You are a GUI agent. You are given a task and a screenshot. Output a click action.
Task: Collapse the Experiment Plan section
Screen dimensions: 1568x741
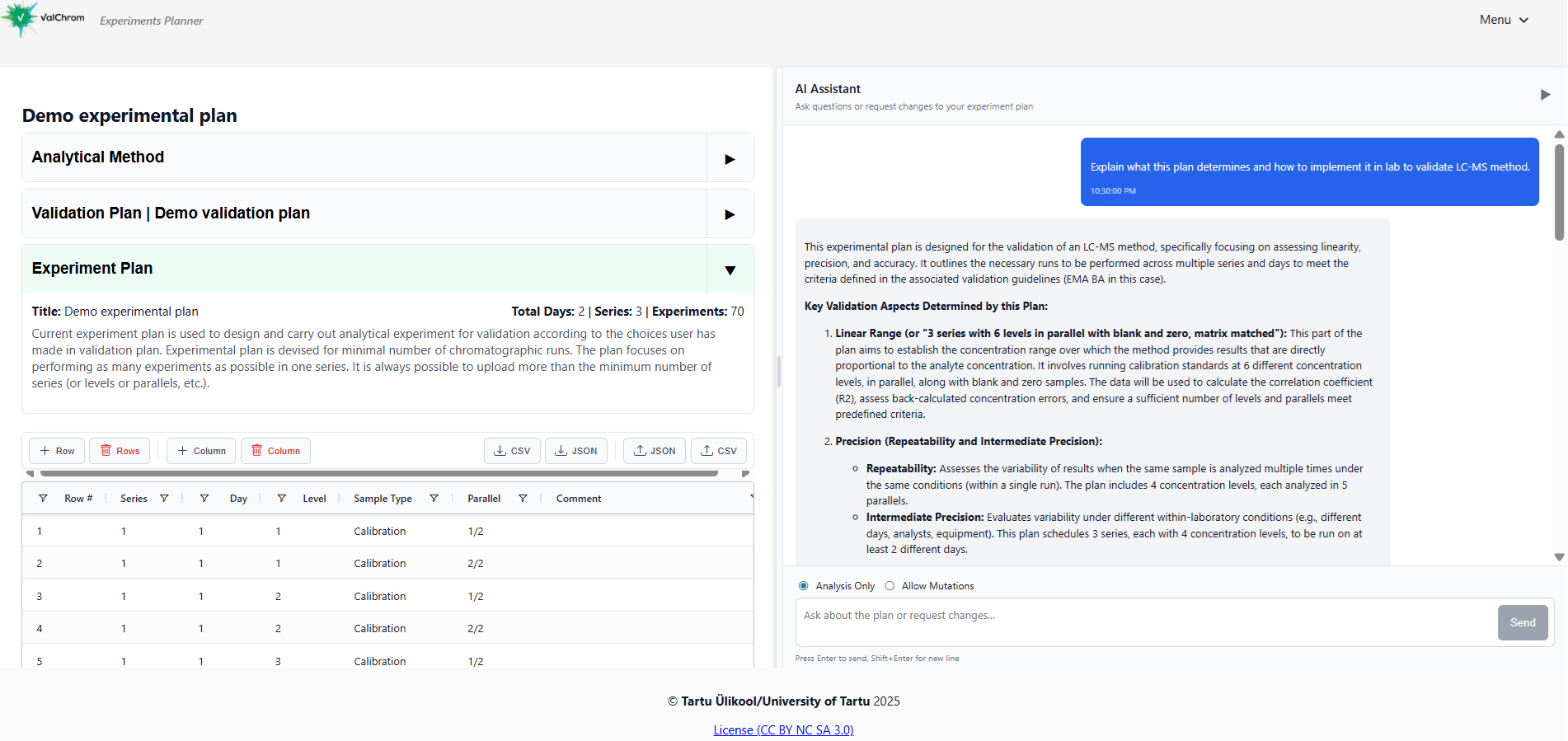[730, 270]
